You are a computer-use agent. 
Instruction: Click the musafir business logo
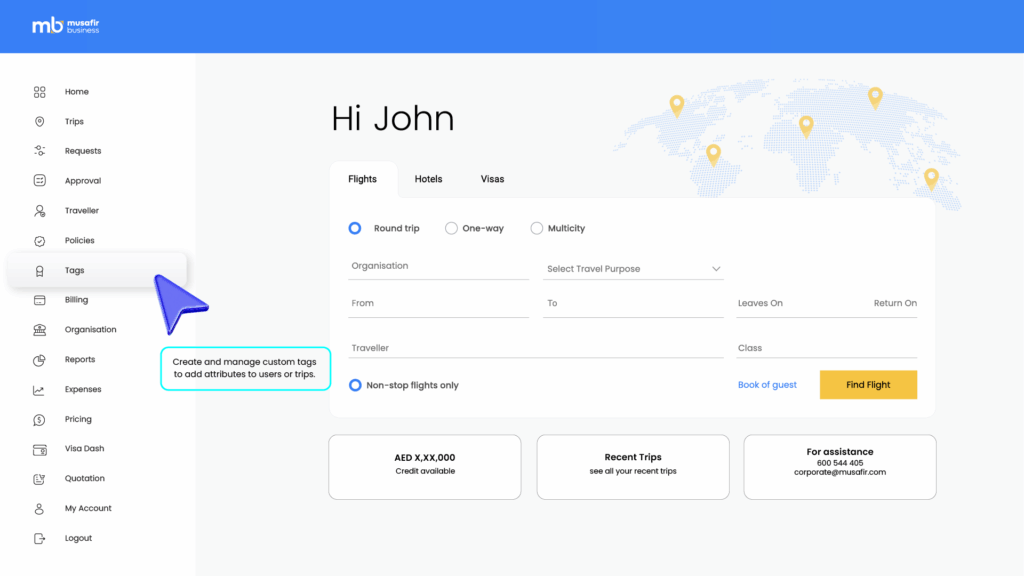click(66, 26)
